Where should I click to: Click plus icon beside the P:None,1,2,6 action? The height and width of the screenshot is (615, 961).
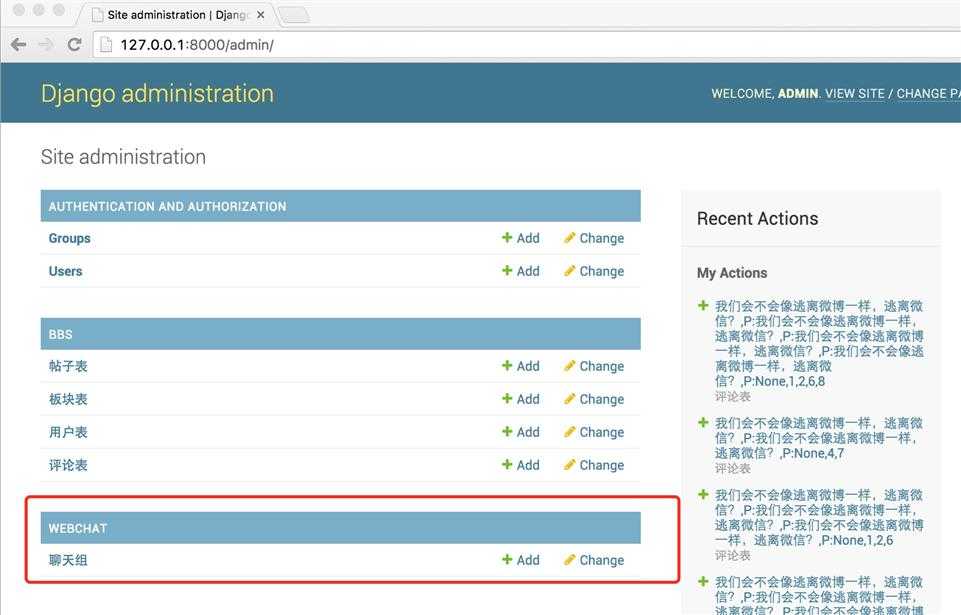click(703, 494)
